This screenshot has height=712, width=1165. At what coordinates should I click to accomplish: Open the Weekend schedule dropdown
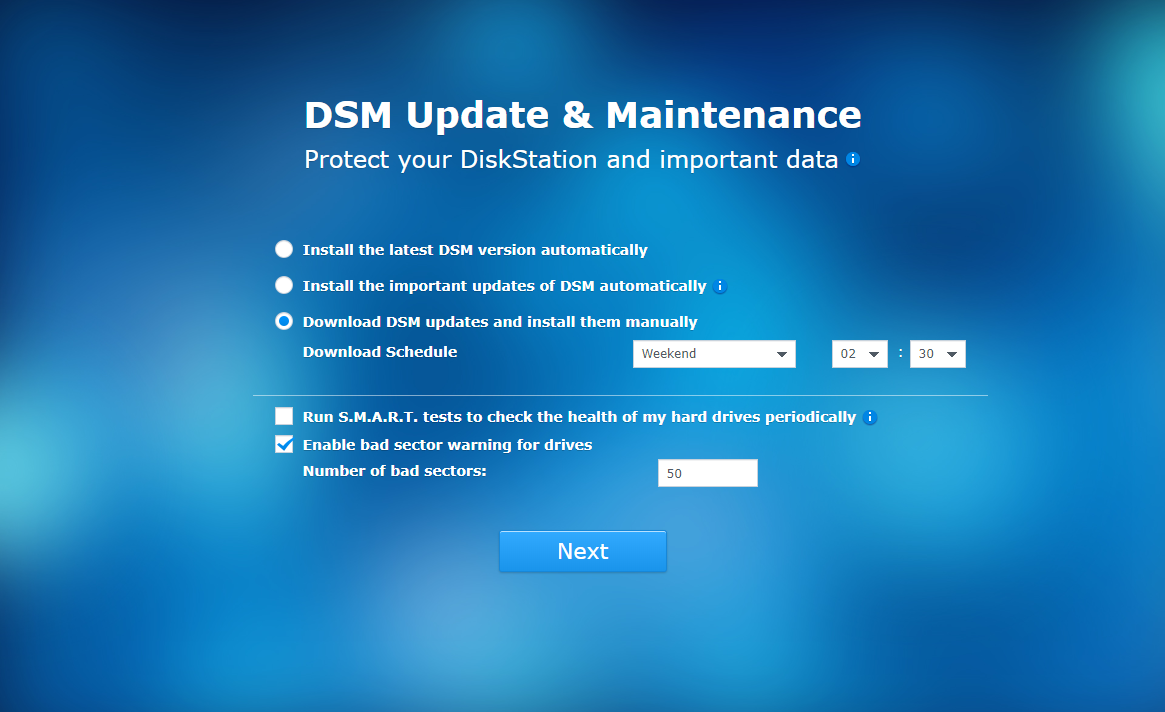click(x=714, y=354)
